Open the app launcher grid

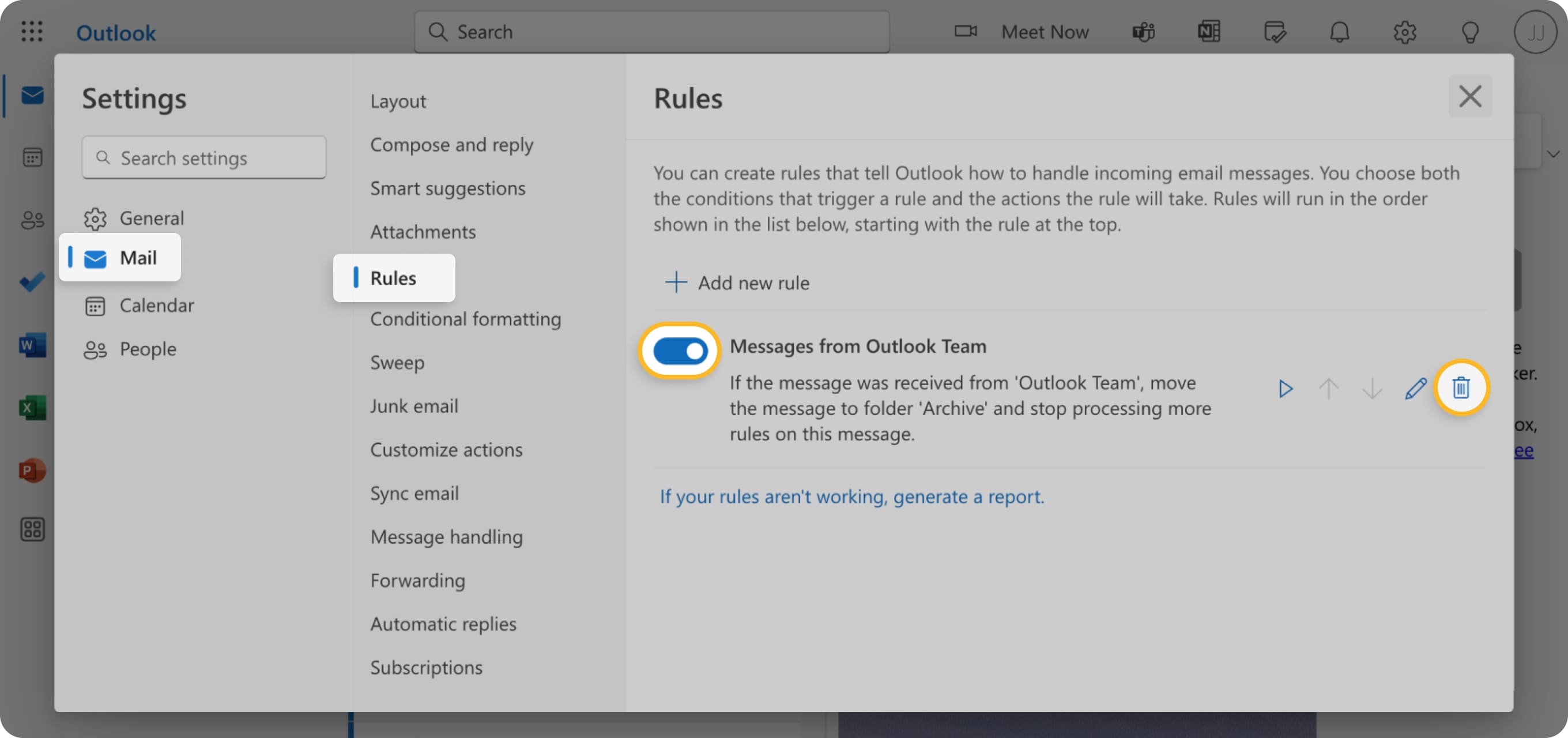pyautogui.click(x=31, y=32)
